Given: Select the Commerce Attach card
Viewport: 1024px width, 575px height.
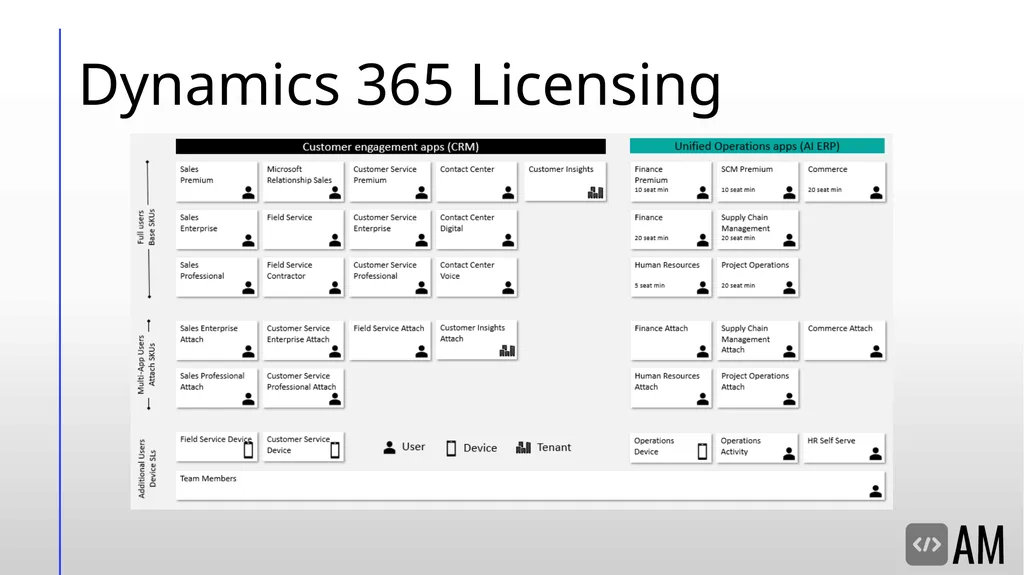Looking at the screenshot, I should tap(844, 340).
